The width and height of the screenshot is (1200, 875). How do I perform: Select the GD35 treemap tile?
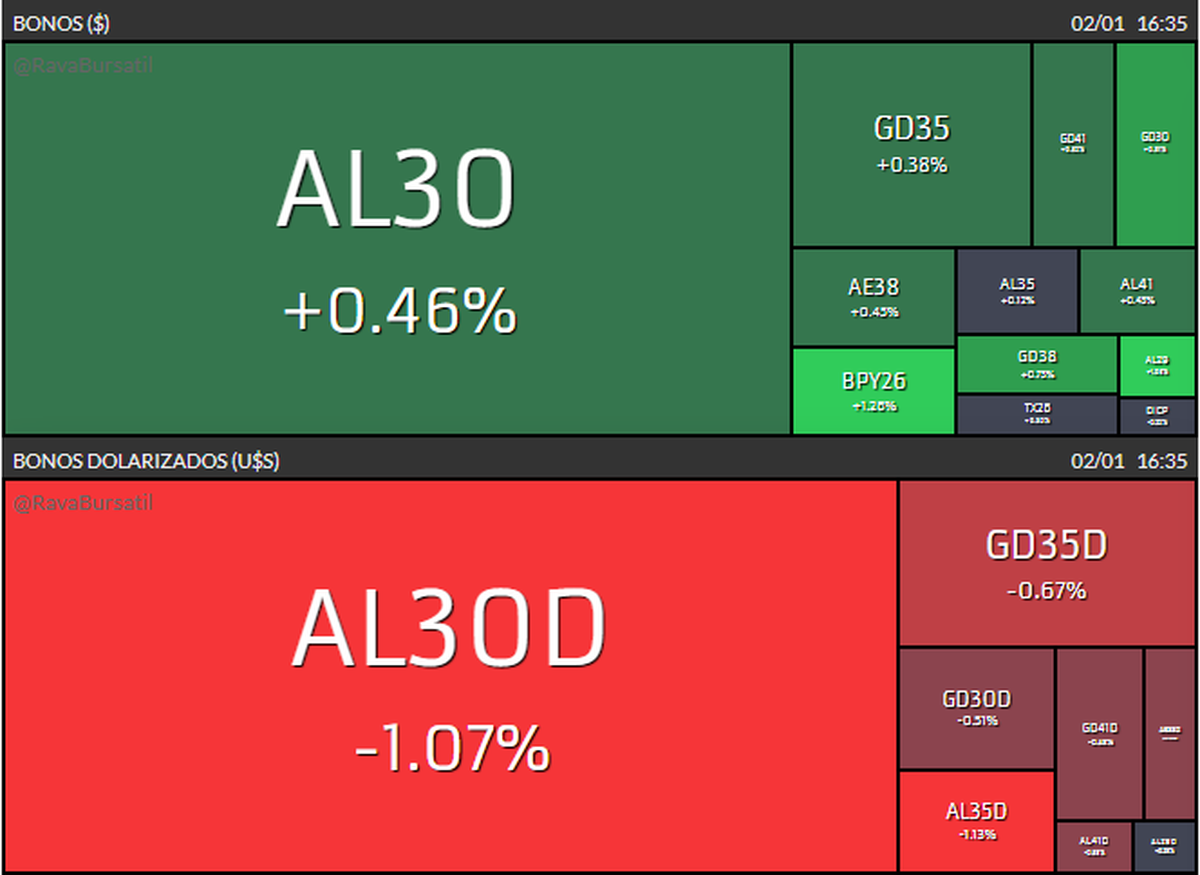click(911, 144)
